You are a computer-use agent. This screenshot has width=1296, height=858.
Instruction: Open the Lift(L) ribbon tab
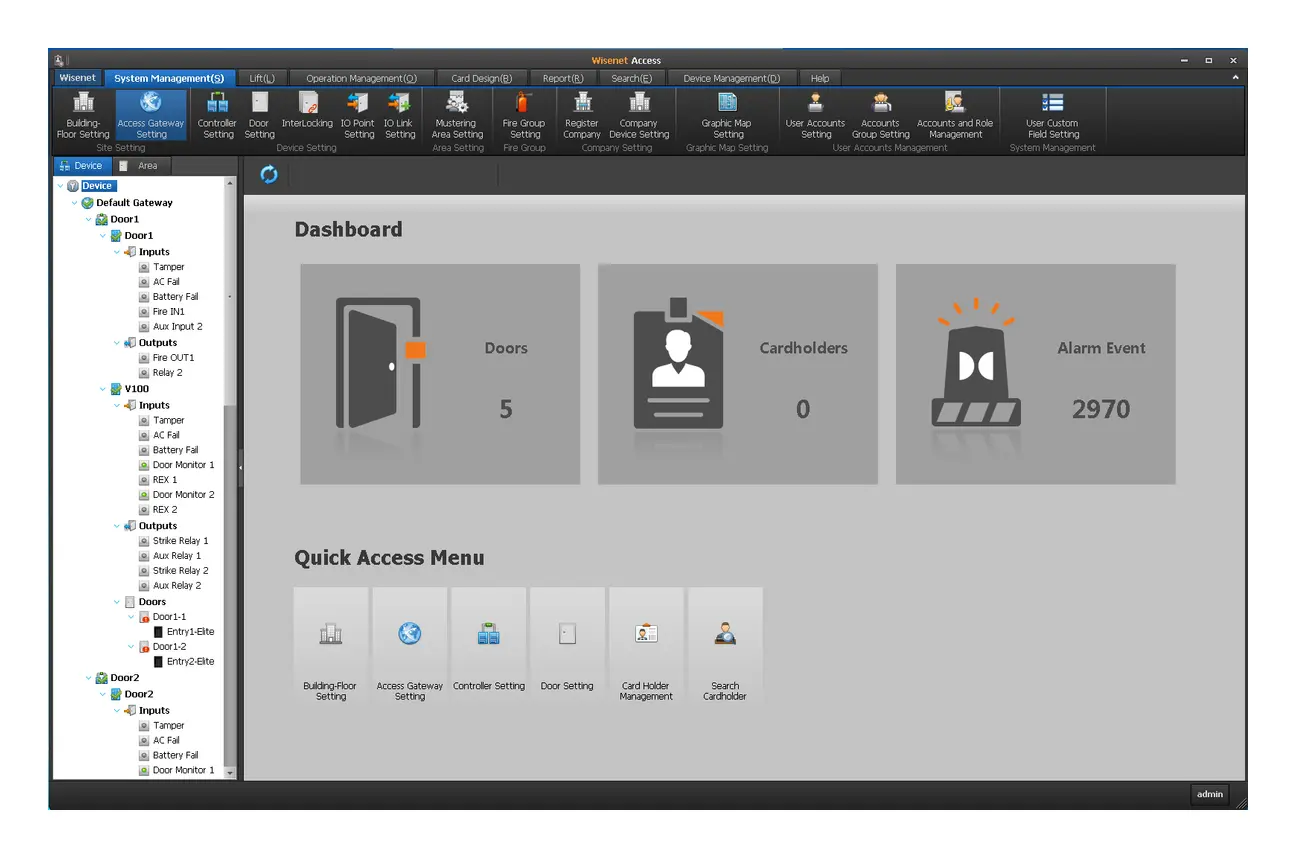[x=262, y=78]
